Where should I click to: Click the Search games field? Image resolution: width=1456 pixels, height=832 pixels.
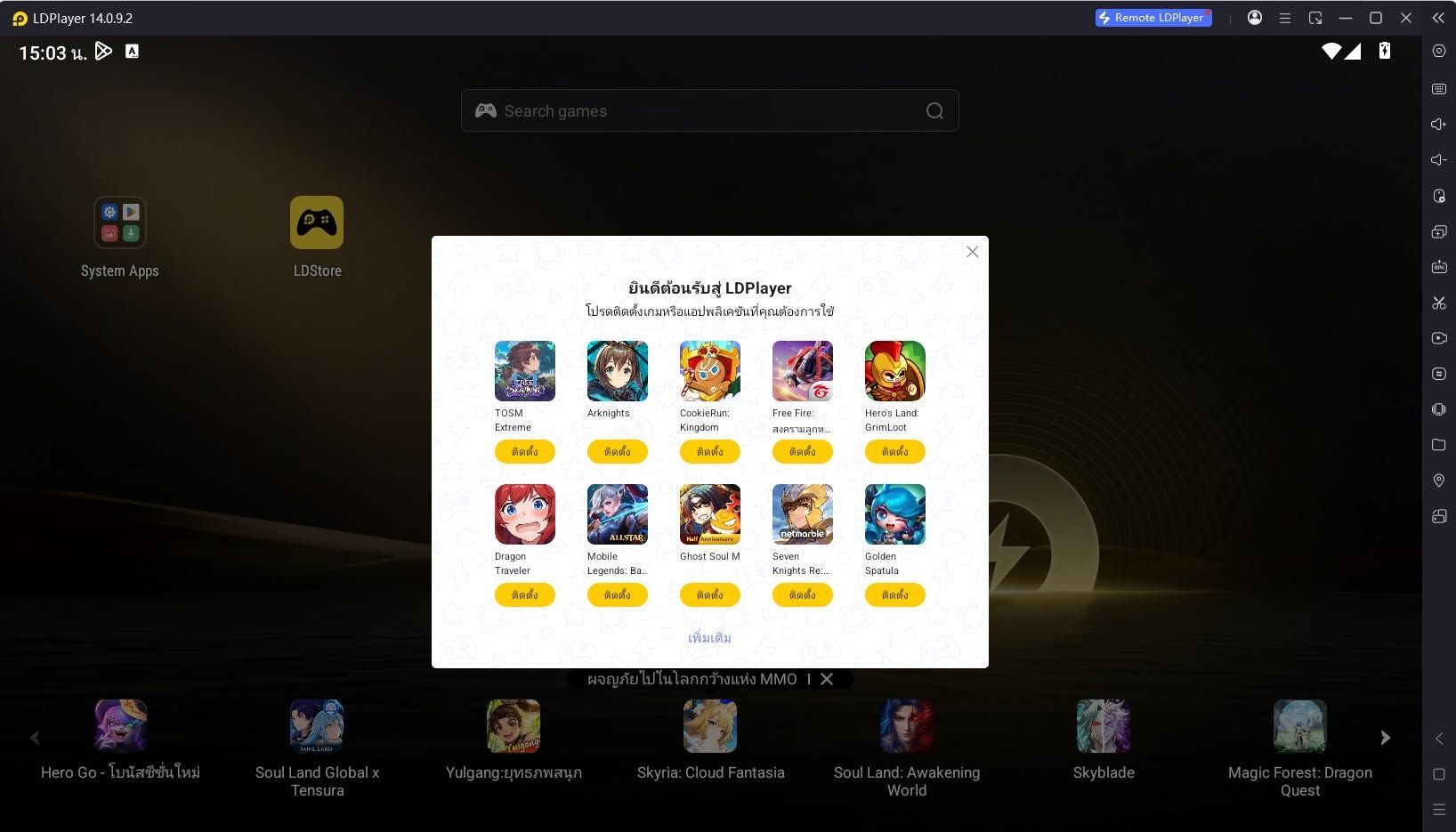click(x=709, y=110)
